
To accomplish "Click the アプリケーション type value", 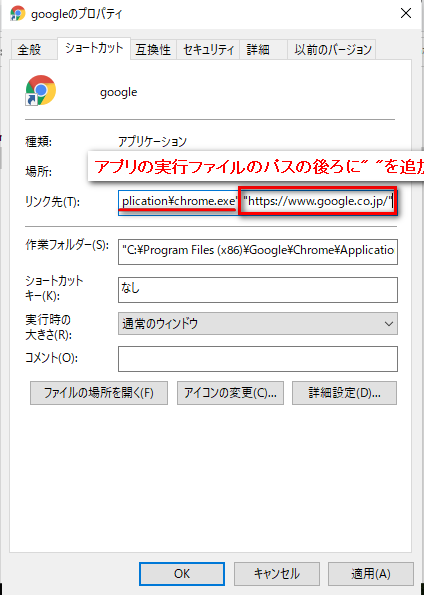I will (x=152, y=142).
